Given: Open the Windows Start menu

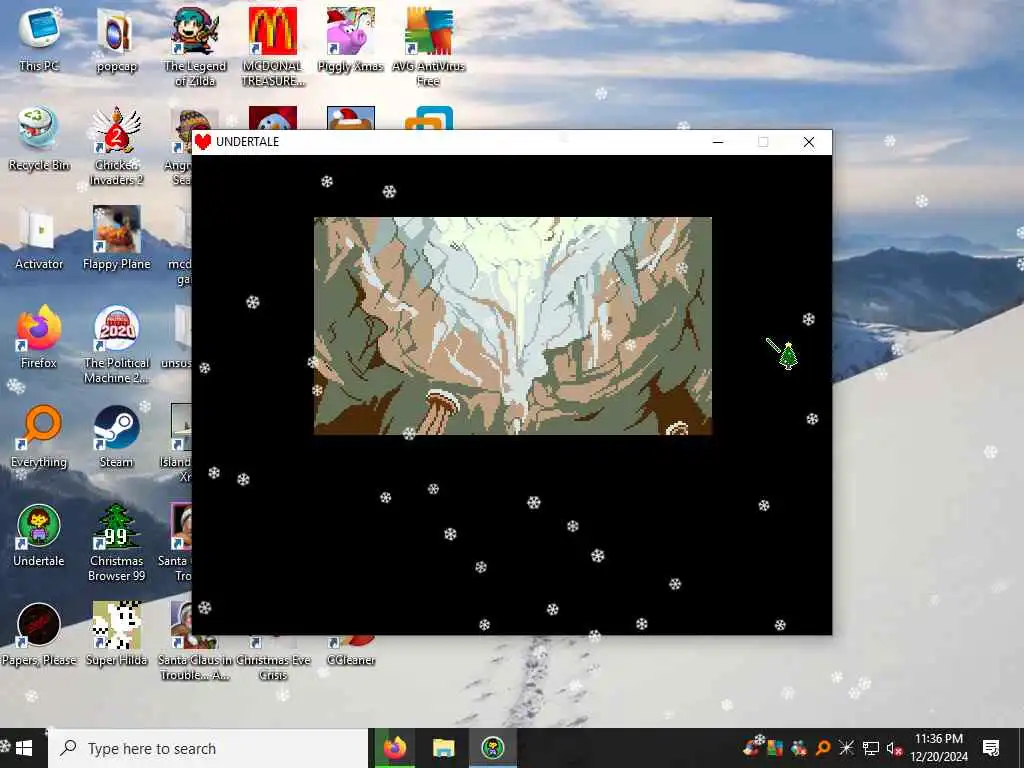Looking at the screenshot, I should (x=24, y=748).
